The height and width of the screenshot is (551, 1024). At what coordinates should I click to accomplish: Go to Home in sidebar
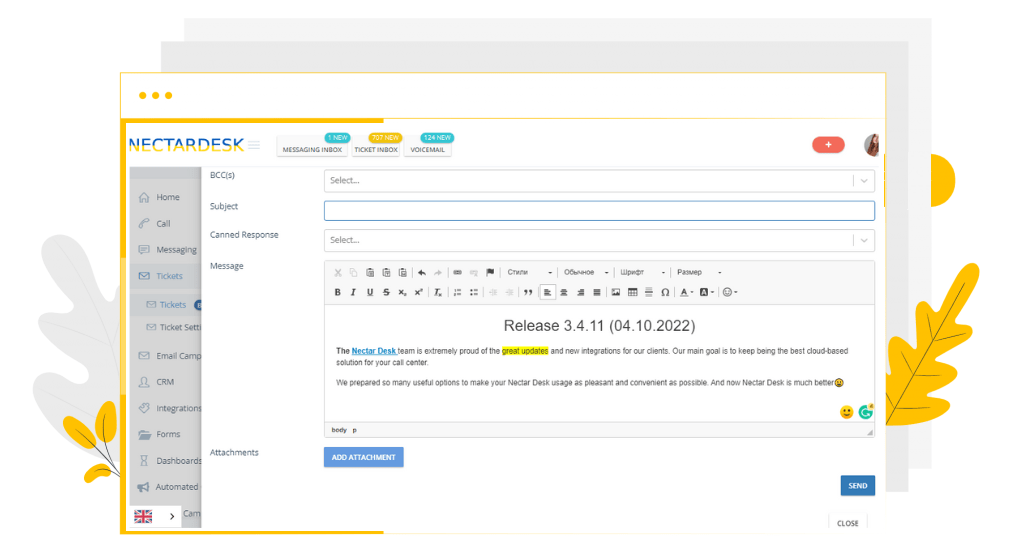click(167, 197)
